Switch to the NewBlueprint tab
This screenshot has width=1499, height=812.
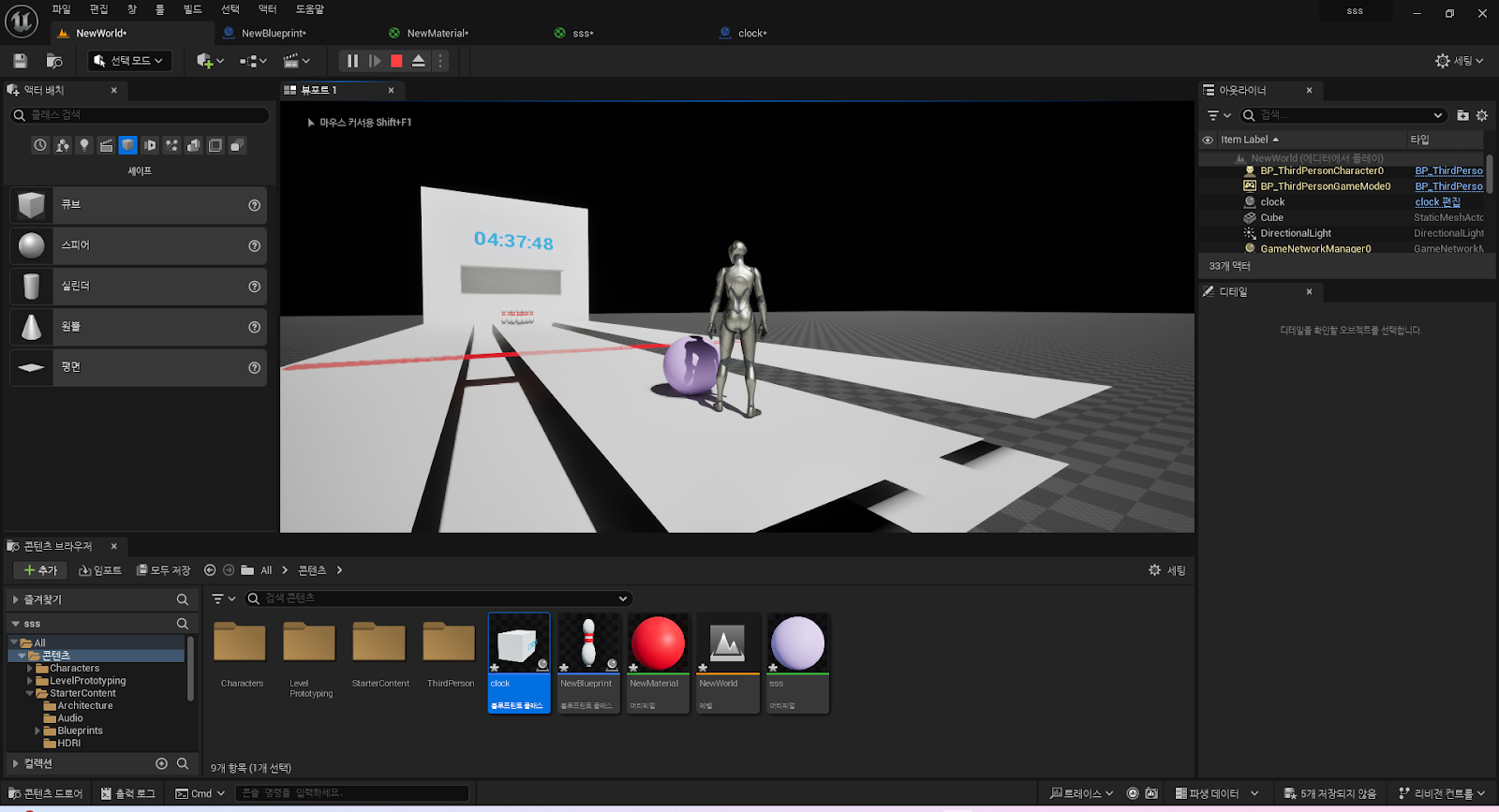pyautogui.click(x=273, y=33)
